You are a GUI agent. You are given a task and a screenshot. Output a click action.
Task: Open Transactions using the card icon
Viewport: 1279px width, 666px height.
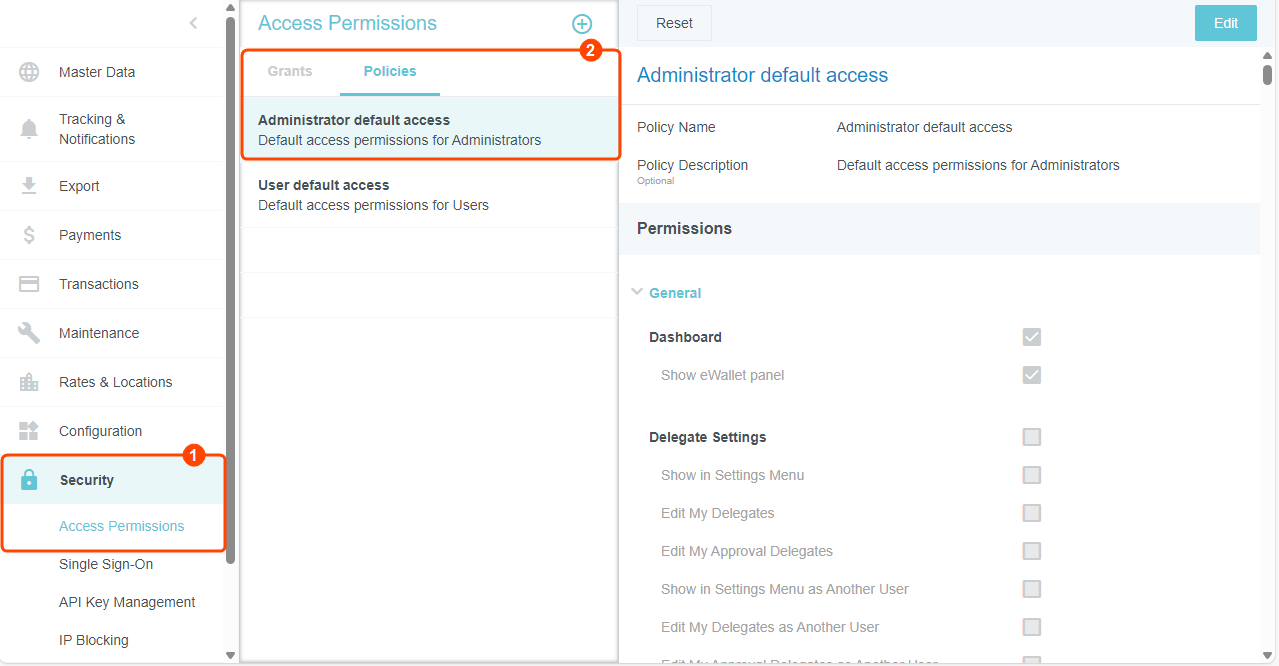pos(28,283)
